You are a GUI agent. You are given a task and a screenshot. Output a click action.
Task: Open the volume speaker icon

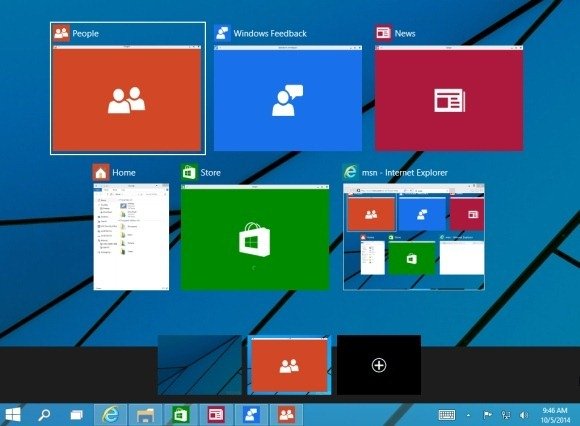pos(523,415)
